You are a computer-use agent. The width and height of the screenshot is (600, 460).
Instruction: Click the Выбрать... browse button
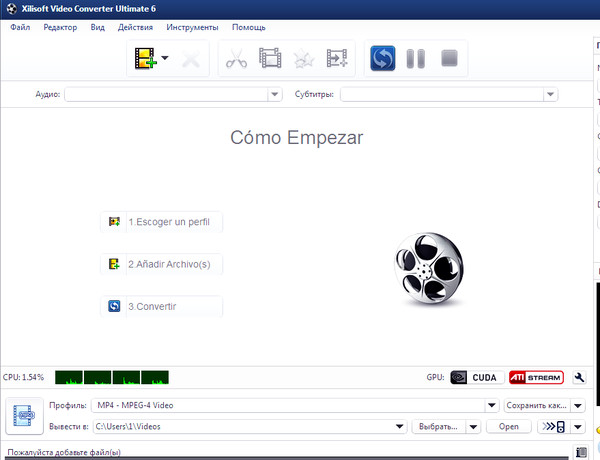pos(439,427)
